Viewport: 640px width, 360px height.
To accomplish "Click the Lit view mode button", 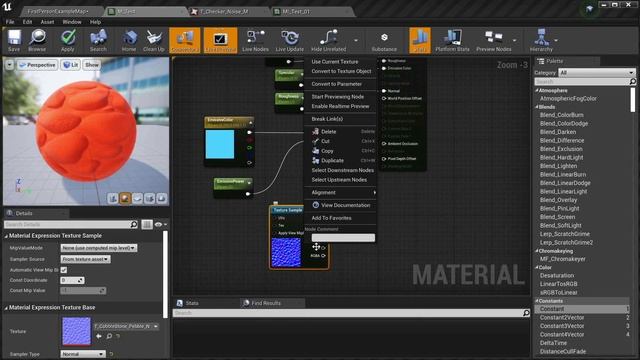I will 71,65.
